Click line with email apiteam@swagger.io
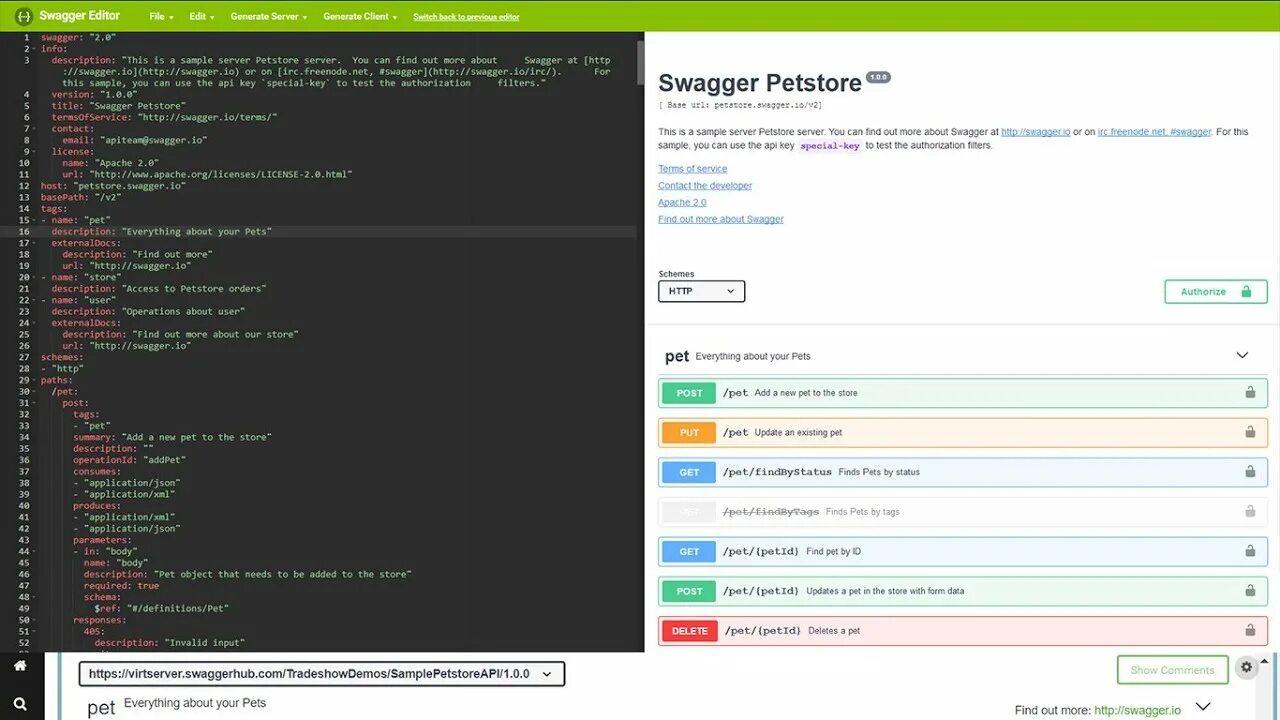The image size is (1280, 720). (x=134, y=140)
